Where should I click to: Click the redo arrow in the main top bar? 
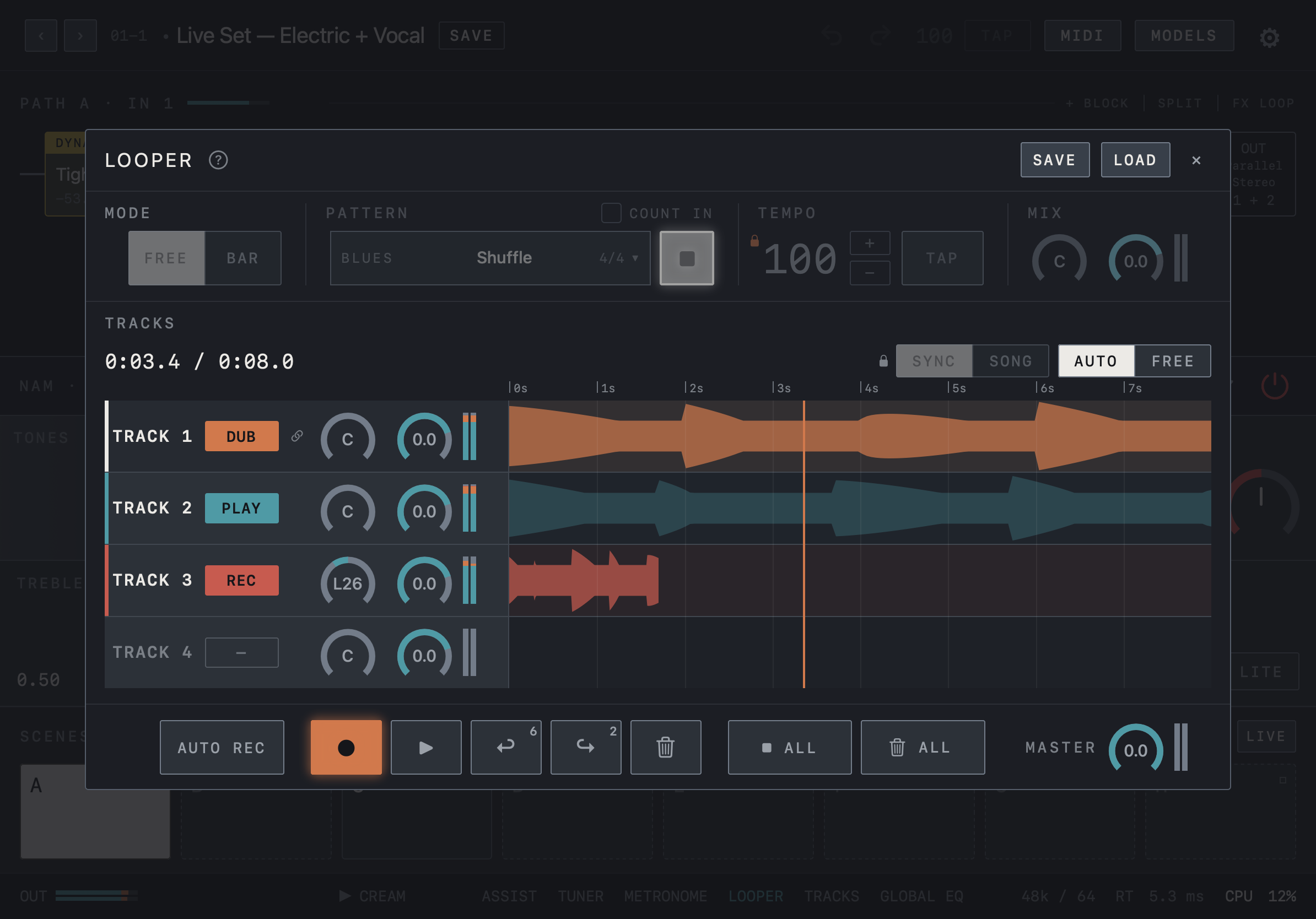pyautogui.click(x=879, y=35)
